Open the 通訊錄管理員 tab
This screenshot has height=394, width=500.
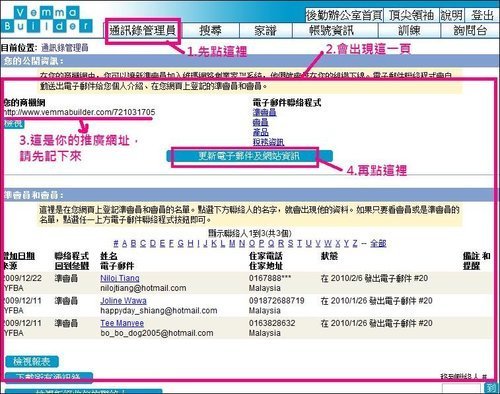(x=143, y=31)
